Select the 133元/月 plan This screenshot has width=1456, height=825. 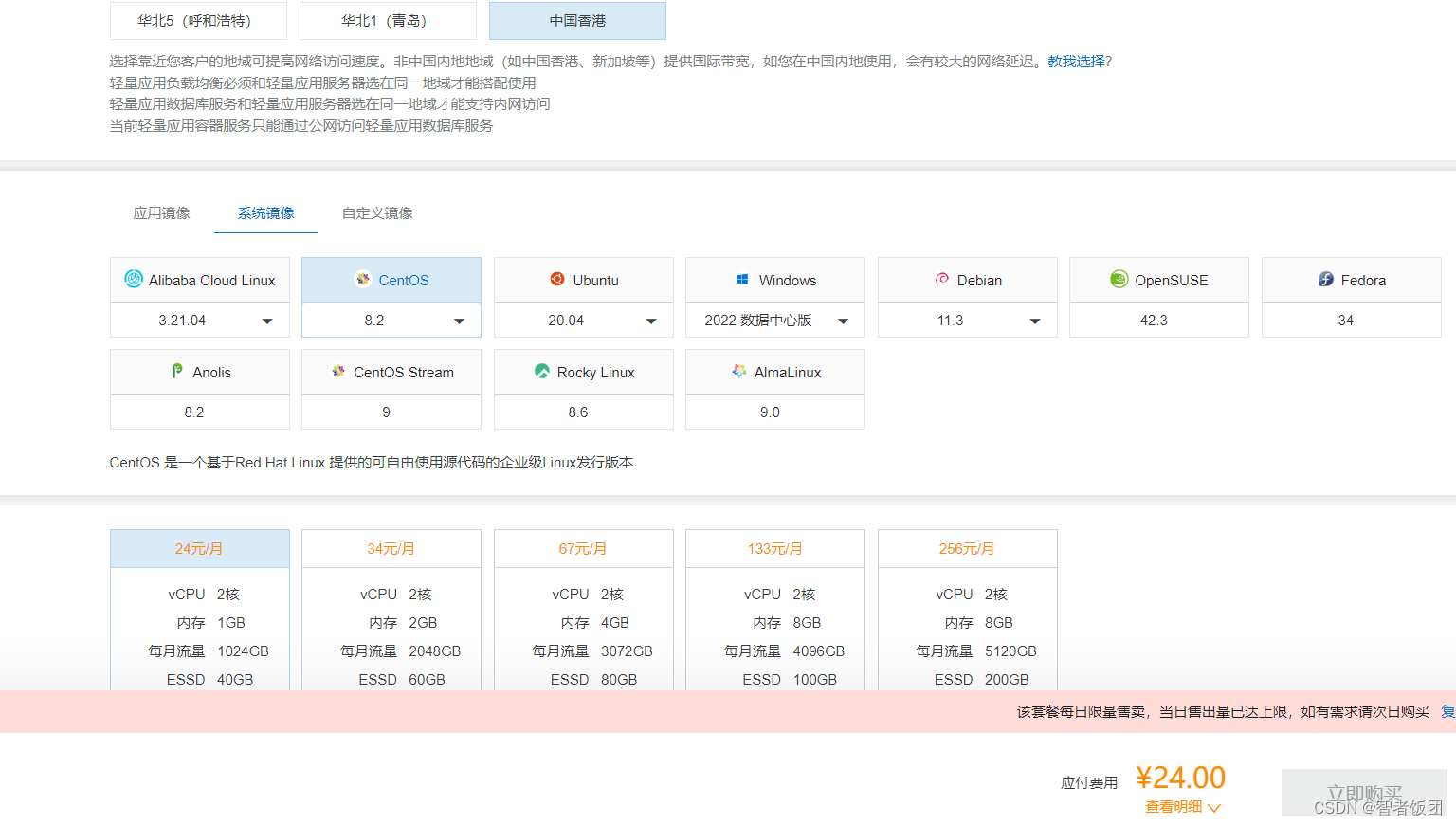coord(775,549)
